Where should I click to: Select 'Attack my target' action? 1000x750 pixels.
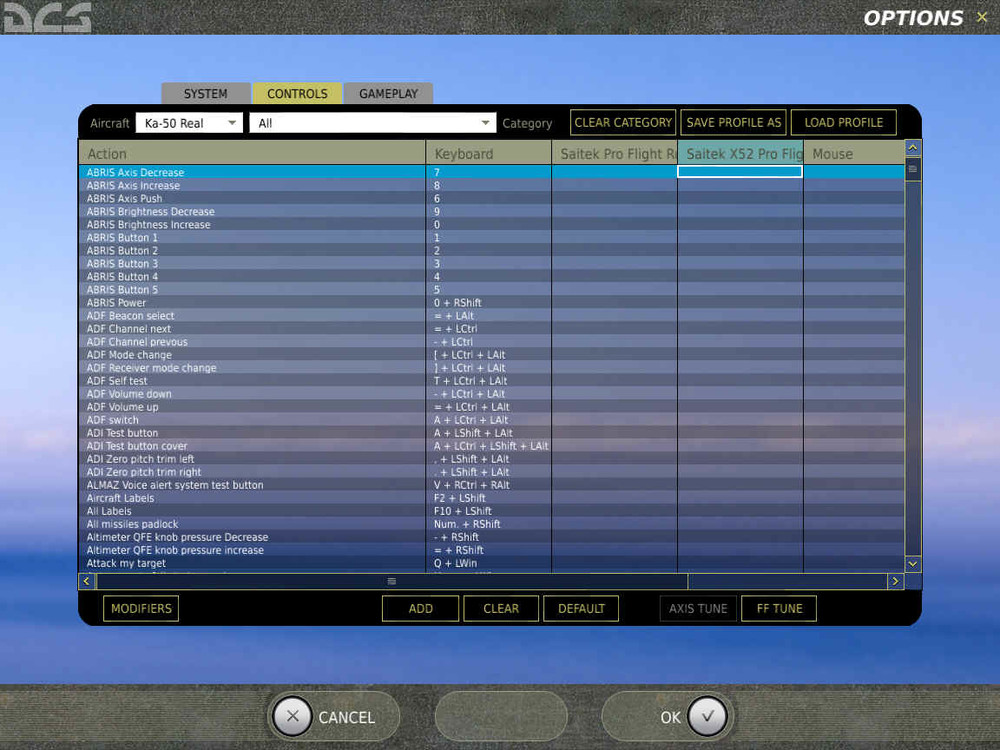[x=126, y=563]
